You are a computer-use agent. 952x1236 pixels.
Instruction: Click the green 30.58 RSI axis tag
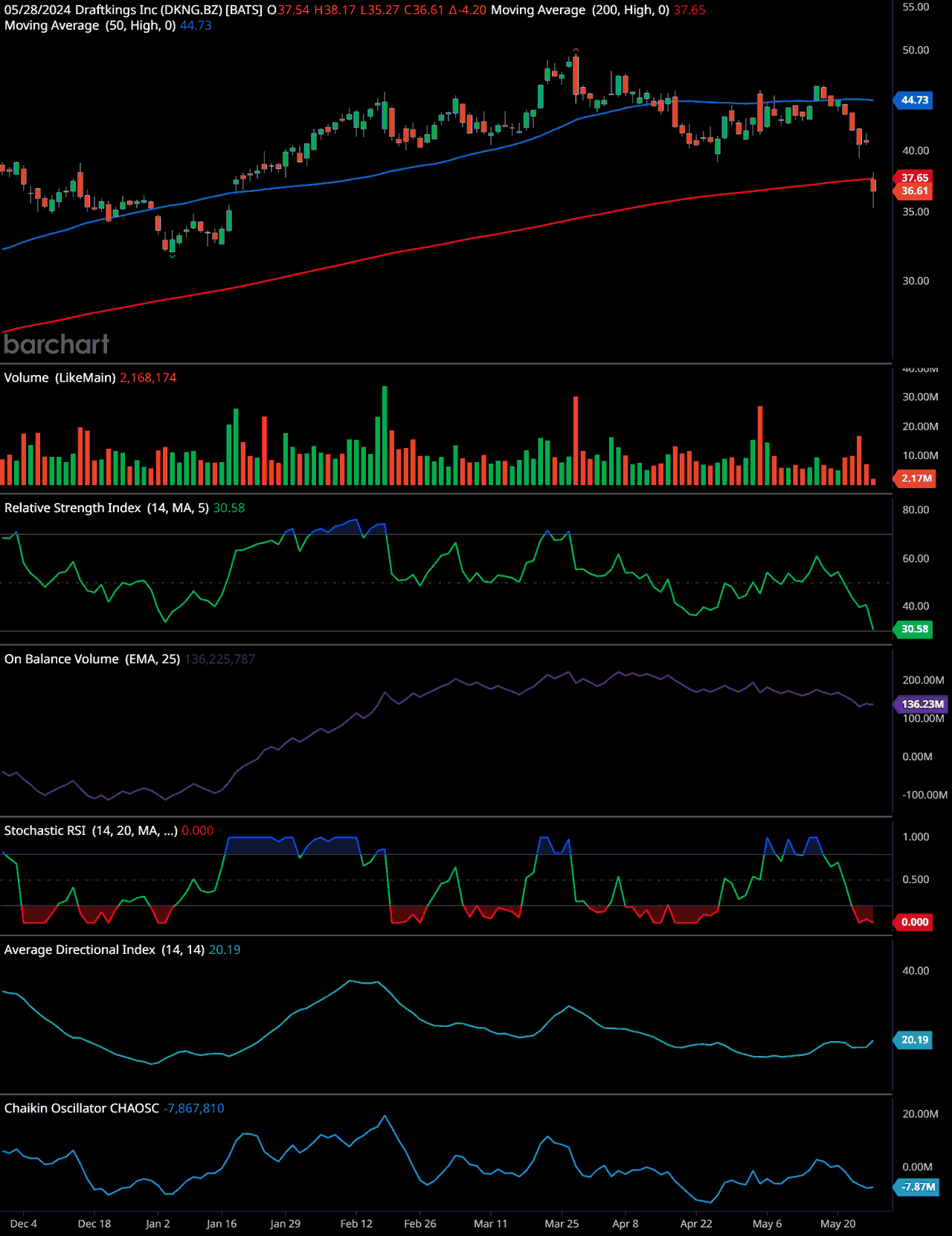(x=914, y=630)
